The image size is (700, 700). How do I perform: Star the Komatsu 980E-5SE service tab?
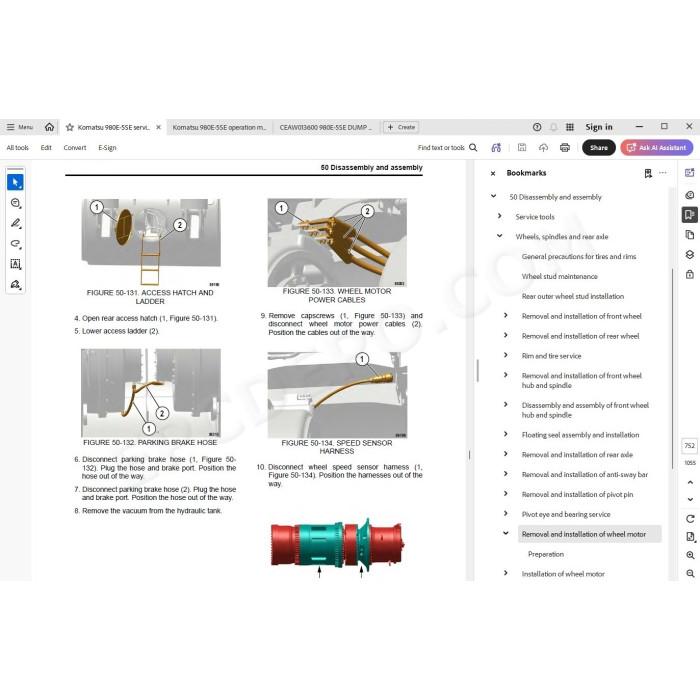(70, 127)
